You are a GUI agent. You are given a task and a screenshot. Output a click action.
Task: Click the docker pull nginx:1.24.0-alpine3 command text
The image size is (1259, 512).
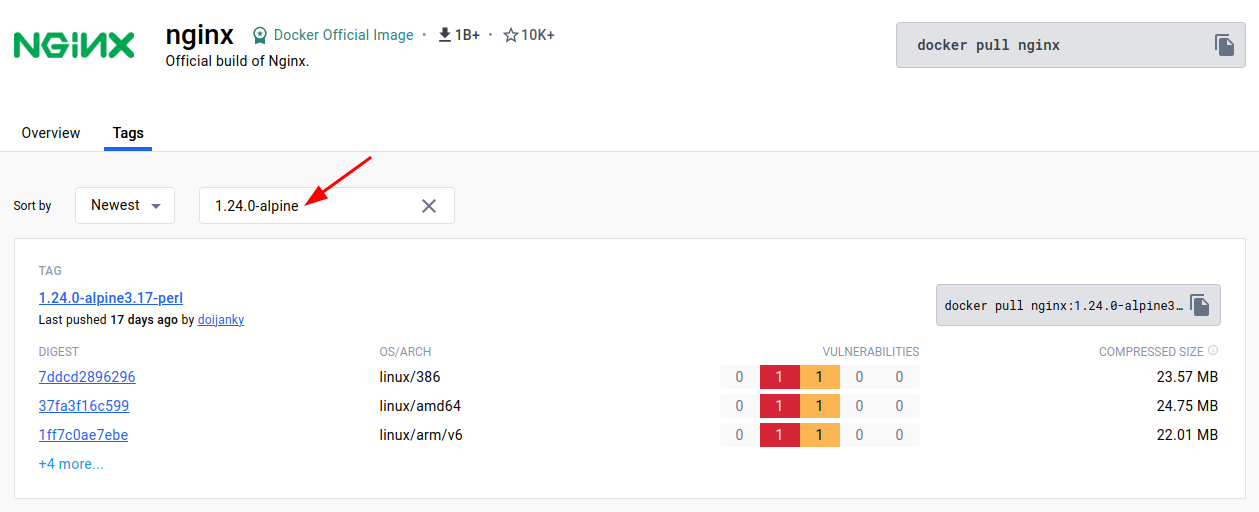pos(1063,305)
